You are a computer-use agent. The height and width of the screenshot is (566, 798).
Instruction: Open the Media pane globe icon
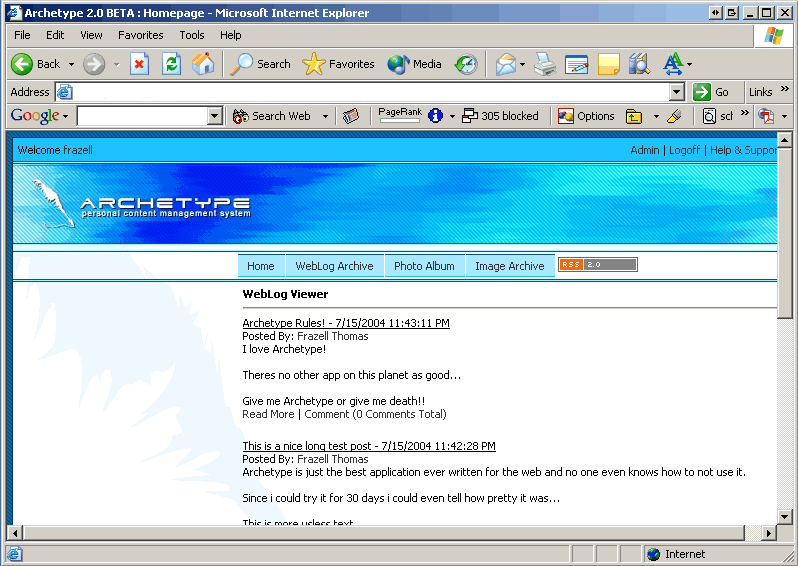414,64
